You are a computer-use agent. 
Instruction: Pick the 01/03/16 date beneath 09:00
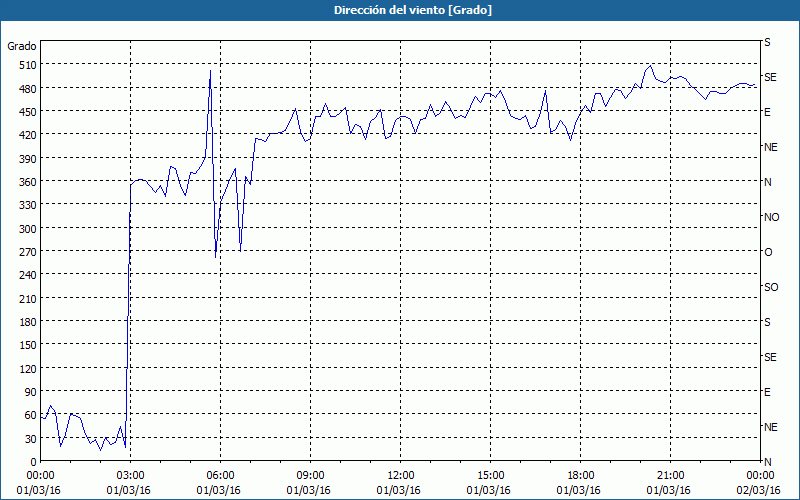coord(308,491)
